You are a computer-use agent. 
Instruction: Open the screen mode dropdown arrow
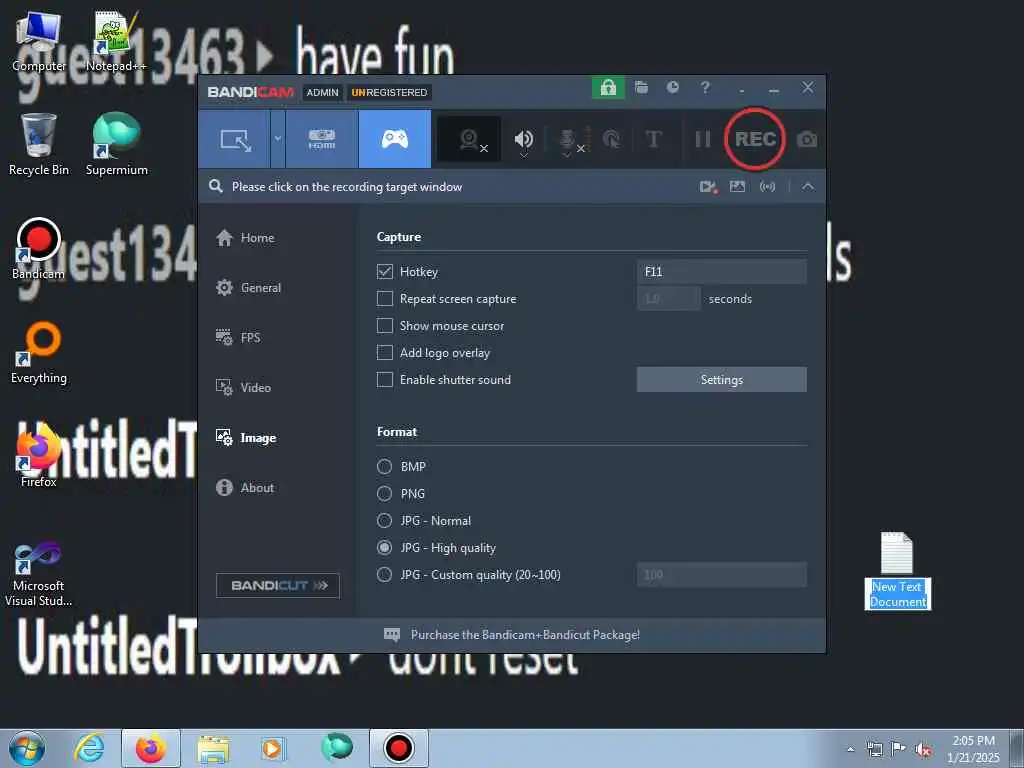(x=278, y=139)
